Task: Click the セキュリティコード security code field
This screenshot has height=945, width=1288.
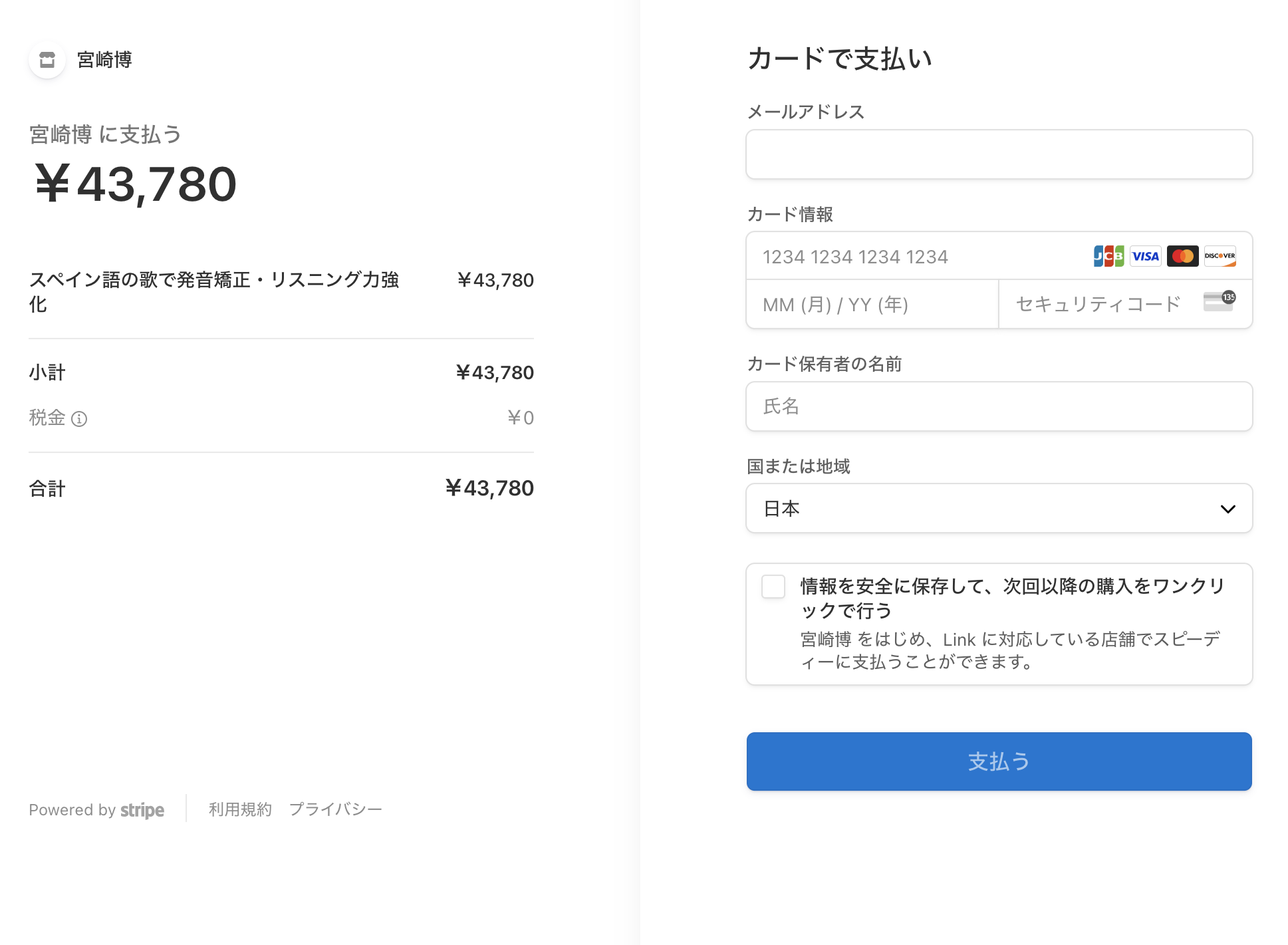Action: click(1126, 304)
